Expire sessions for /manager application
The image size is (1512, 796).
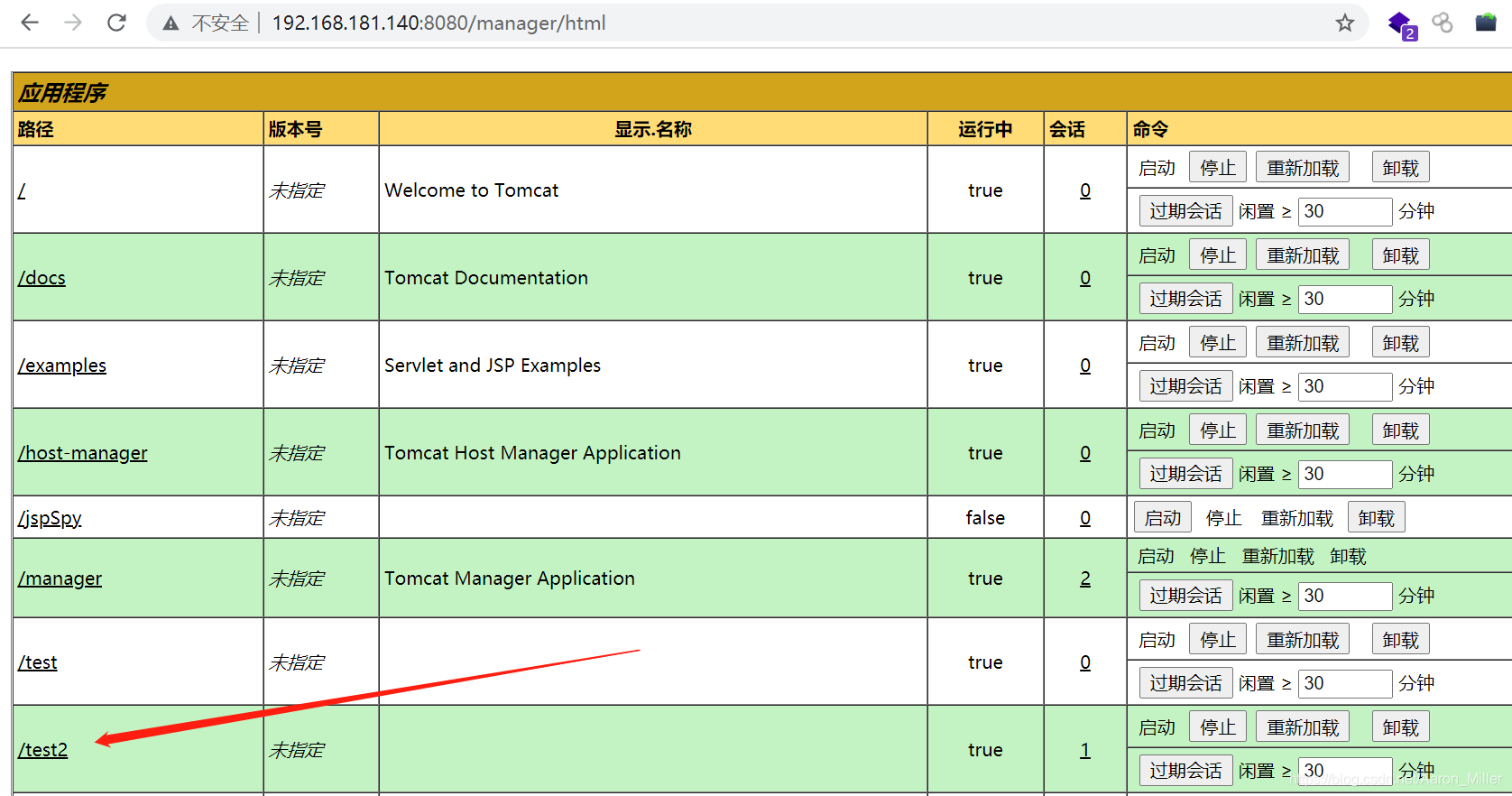[x=1185, y=596]
